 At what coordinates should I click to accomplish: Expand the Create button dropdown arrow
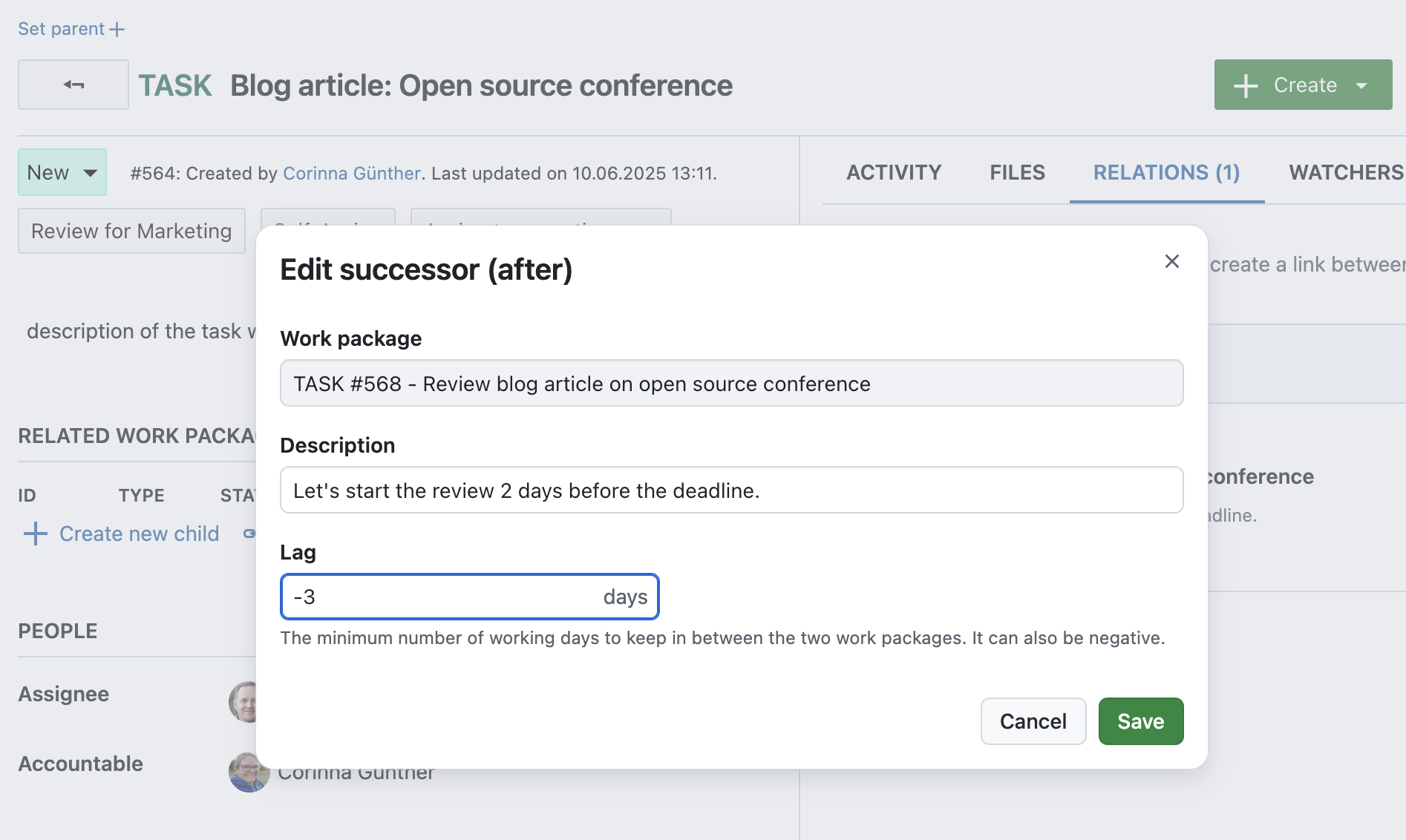pyautogui.click(x=1362, y=85)
